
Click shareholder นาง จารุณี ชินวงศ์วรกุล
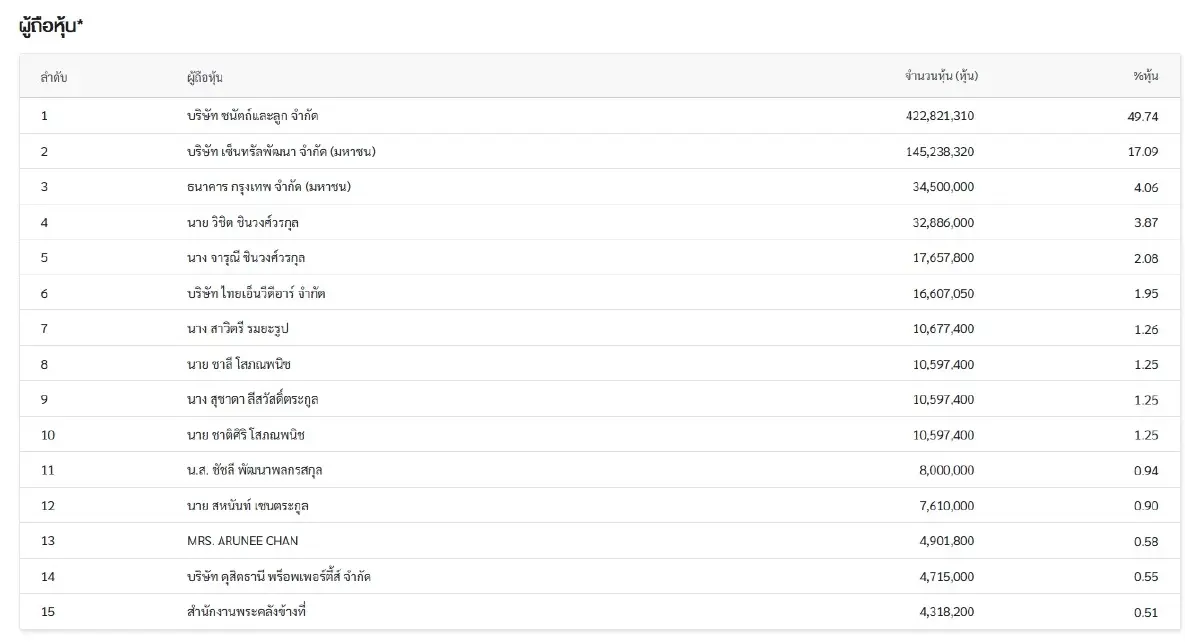click(245, 258)
